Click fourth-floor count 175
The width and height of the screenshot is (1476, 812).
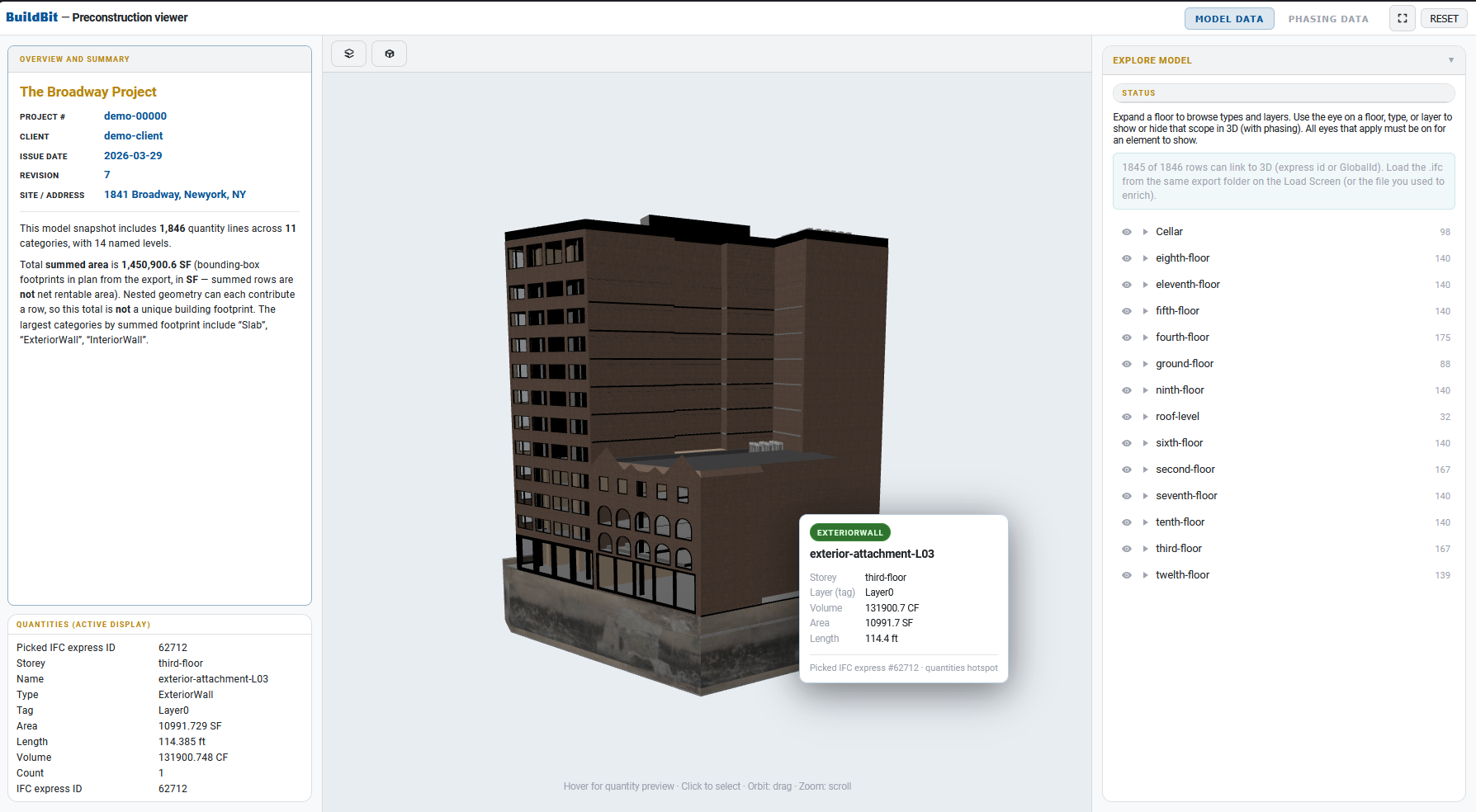1442,338
